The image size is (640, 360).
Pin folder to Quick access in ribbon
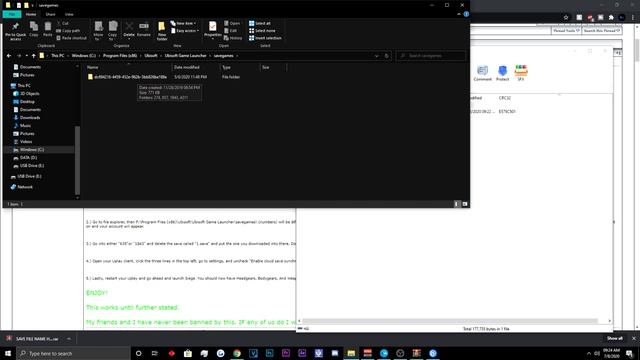click(x=16, y=31)
